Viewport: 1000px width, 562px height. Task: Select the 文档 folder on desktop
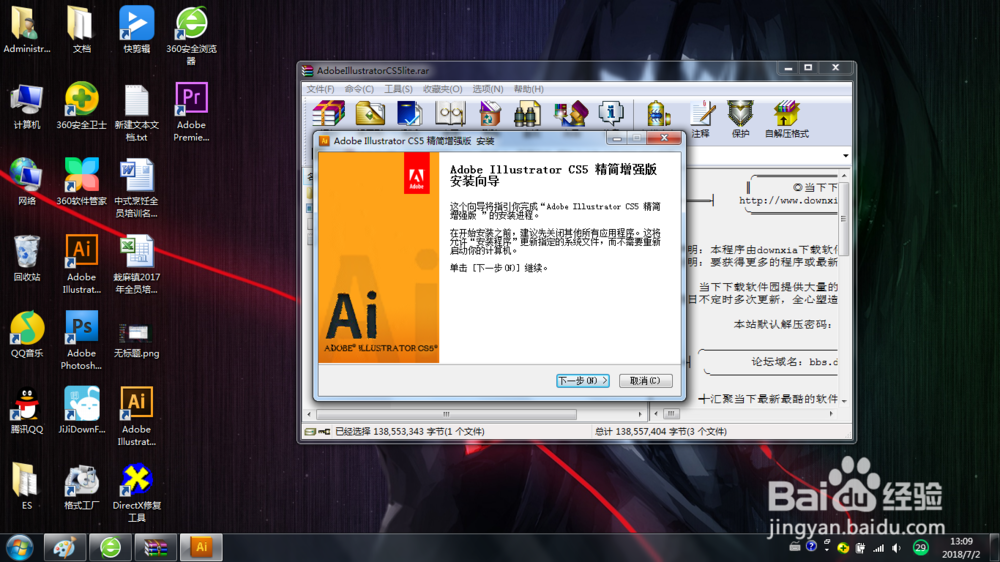tap(82, 30)
